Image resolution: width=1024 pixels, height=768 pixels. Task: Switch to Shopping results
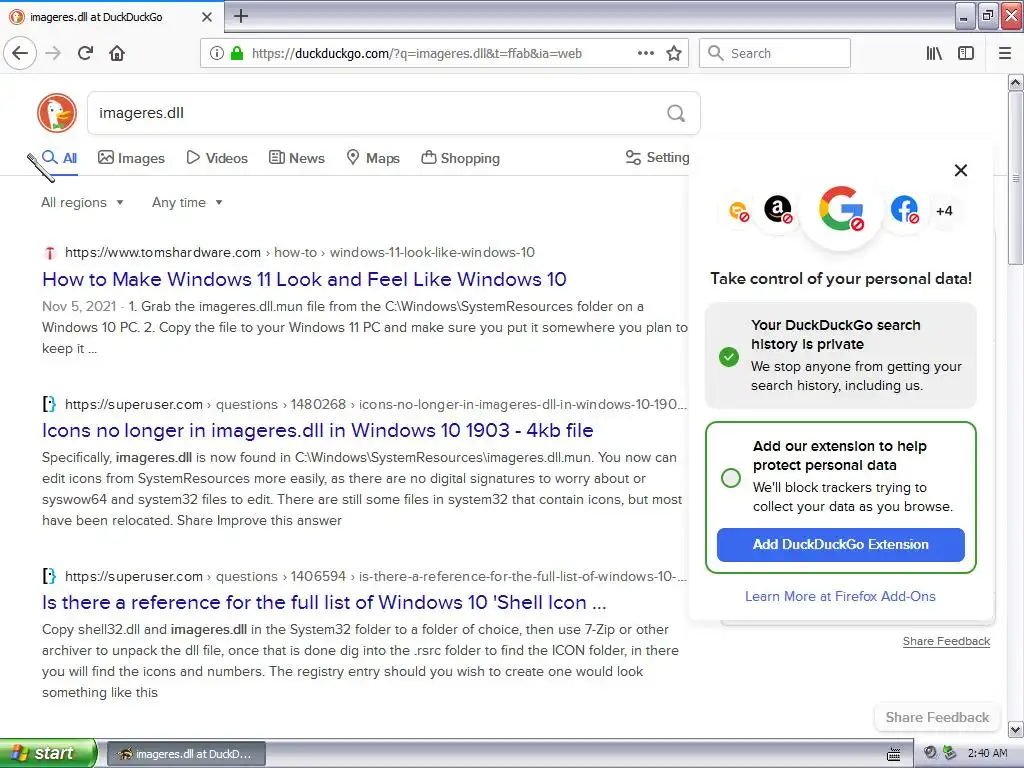tap(460, 157)
